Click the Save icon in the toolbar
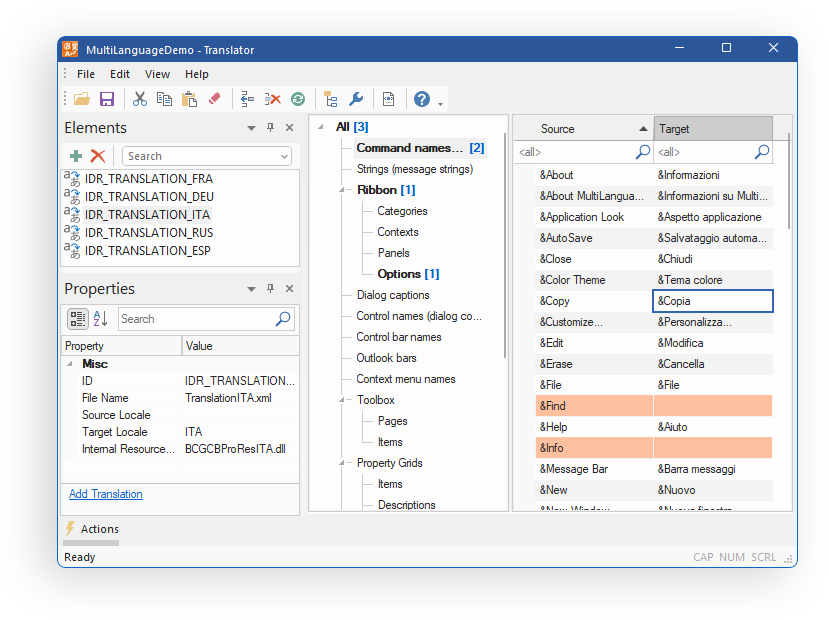Viewport: 829px width, 620px height. click(x=106, y=98)
